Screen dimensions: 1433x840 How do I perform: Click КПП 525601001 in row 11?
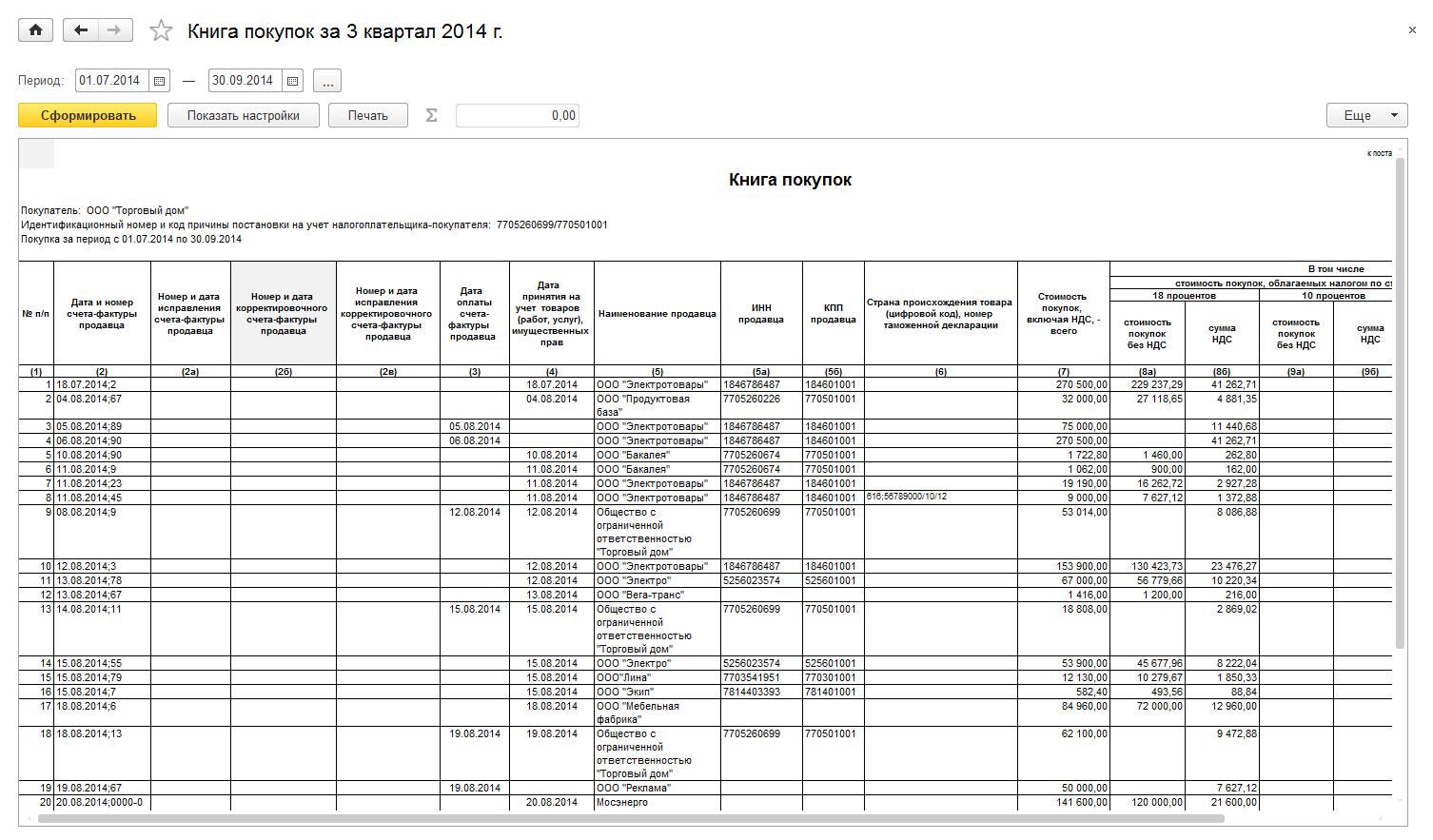click(x=834, y=580)
